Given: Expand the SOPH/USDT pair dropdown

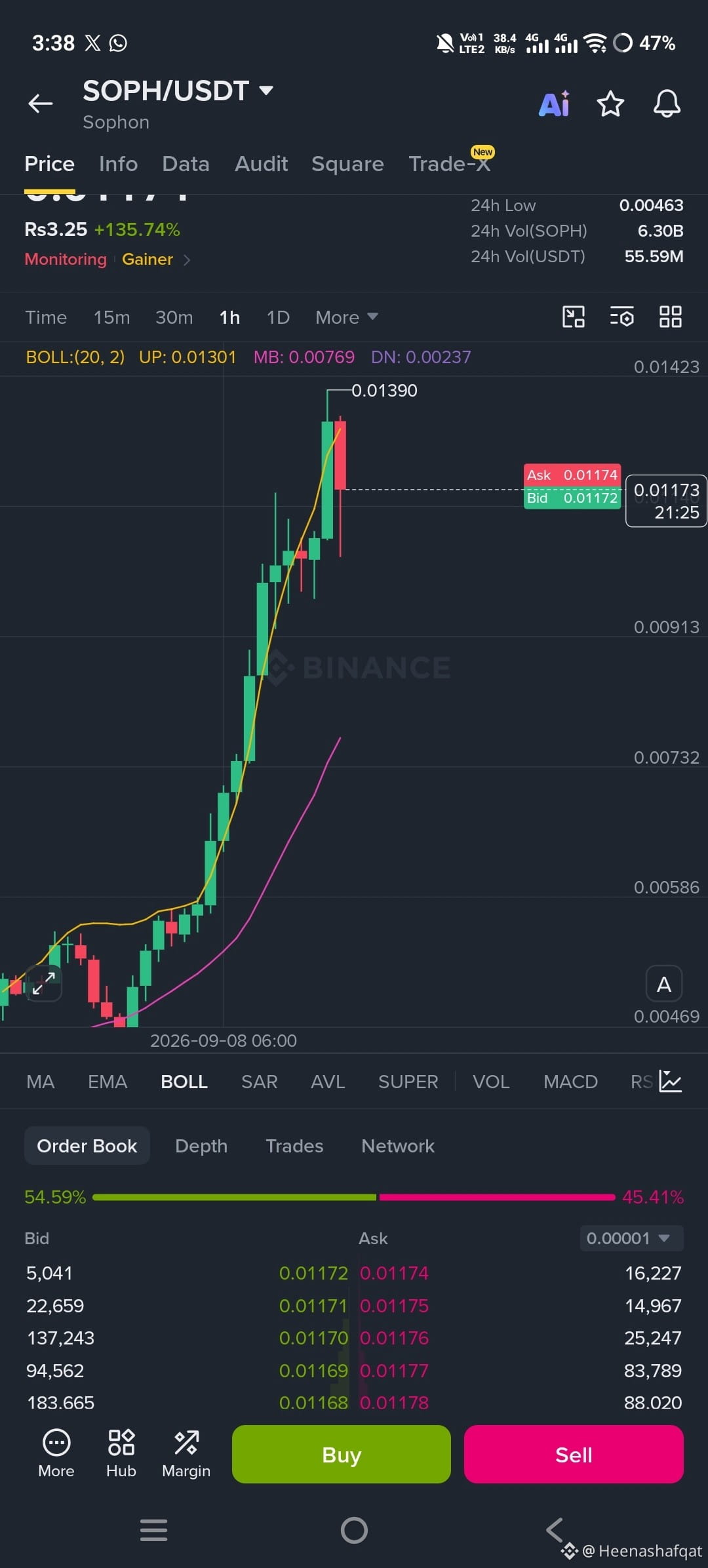Looking at the screenshot, I should [266, 90].
